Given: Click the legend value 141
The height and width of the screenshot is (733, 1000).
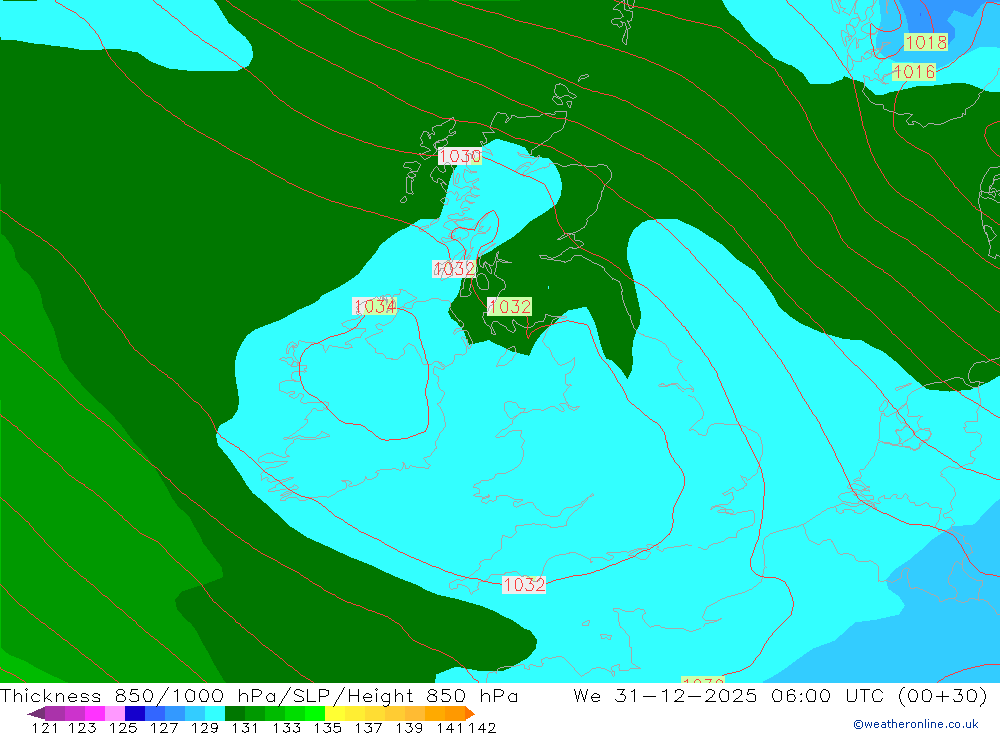Looking at the screenshot, I should (x=450, y=727).
